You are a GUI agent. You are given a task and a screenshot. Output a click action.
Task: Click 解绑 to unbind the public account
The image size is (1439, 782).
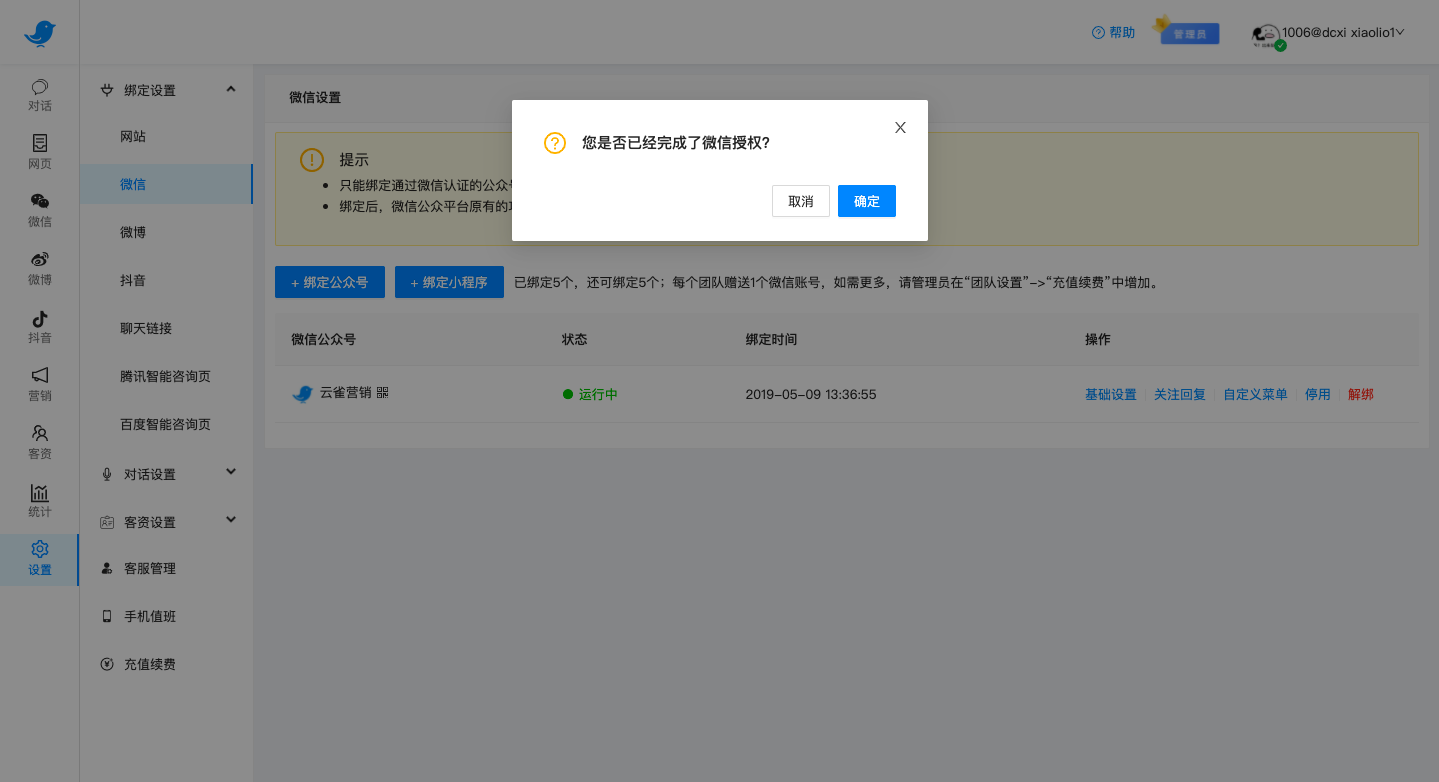pyautogui.click(x=1360, y=394)
